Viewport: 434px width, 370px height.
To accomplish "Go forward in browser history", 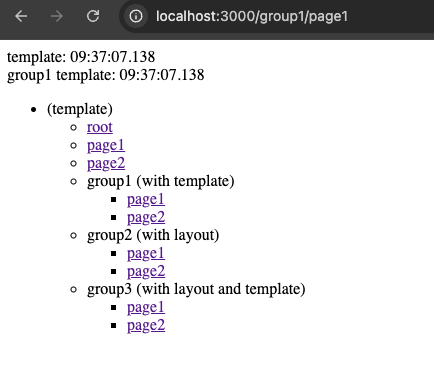I will [x=57, y=16].
